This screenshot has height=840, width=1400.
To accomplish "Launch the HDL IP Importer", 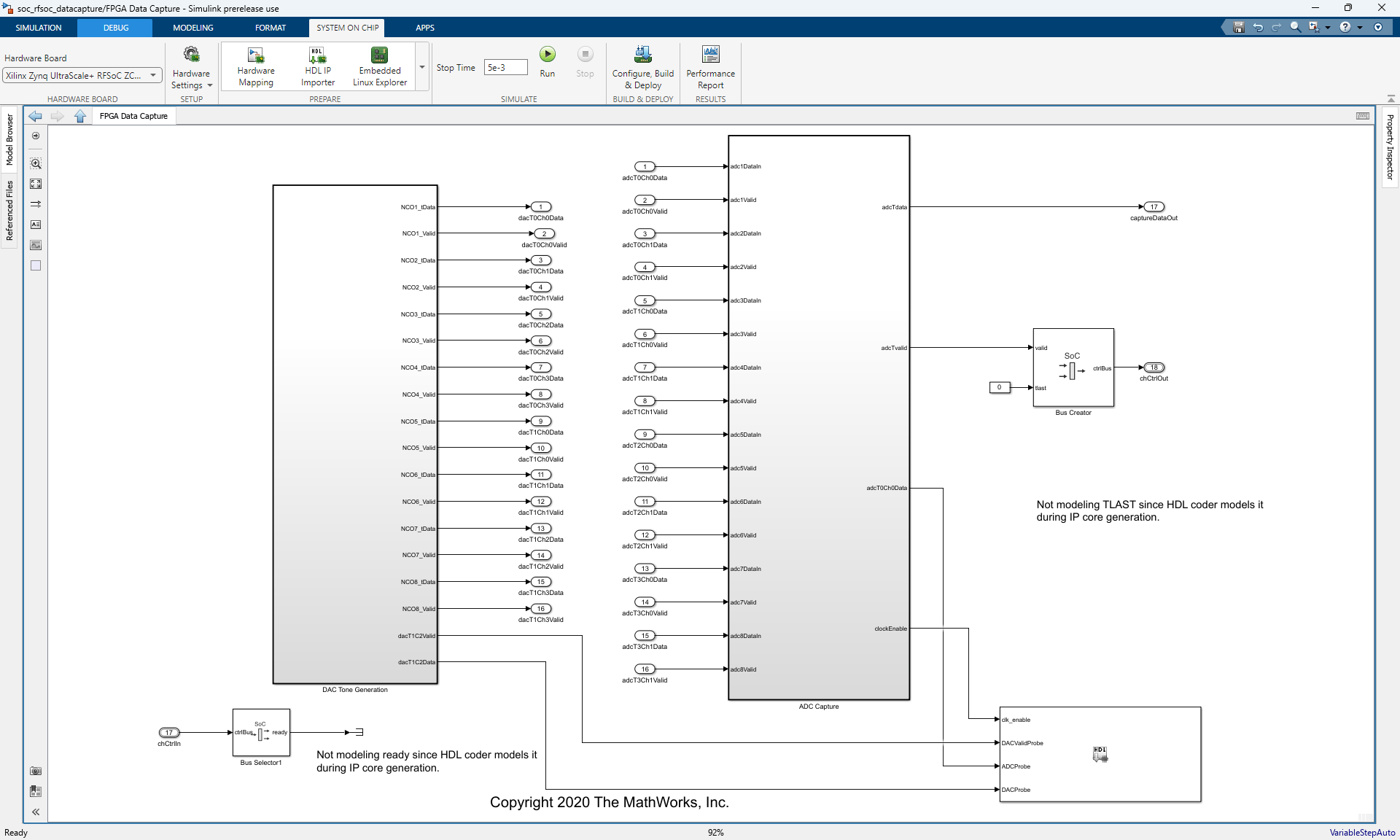I will pos(317,66).
